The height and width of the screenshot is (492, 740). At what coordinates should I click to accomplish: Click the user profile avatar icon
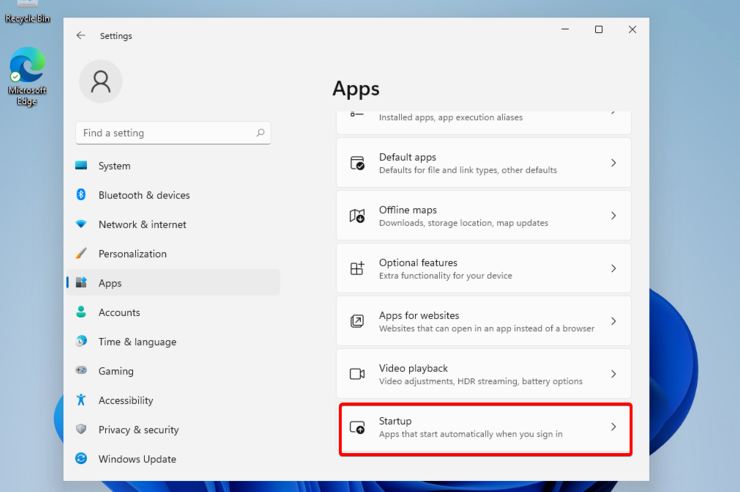pos(101,82)
